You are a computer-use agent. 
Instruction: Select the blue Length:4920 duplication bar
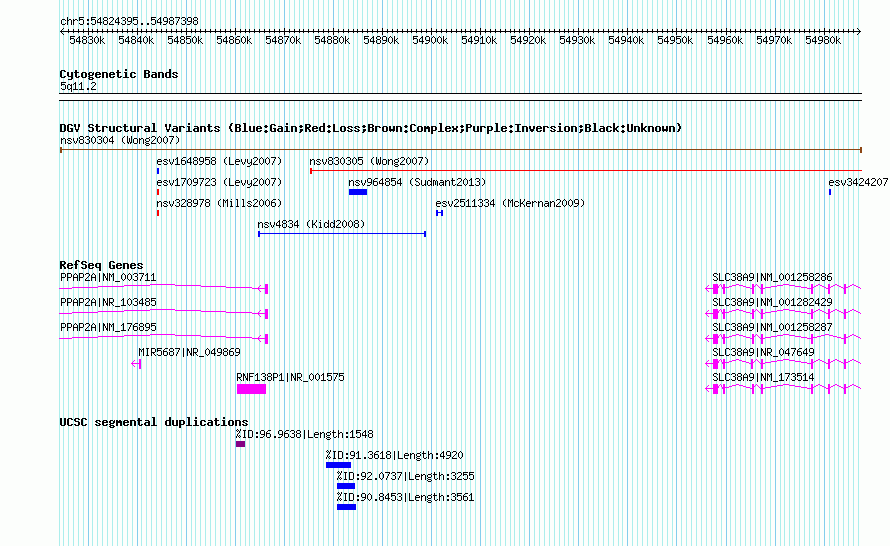338,465
